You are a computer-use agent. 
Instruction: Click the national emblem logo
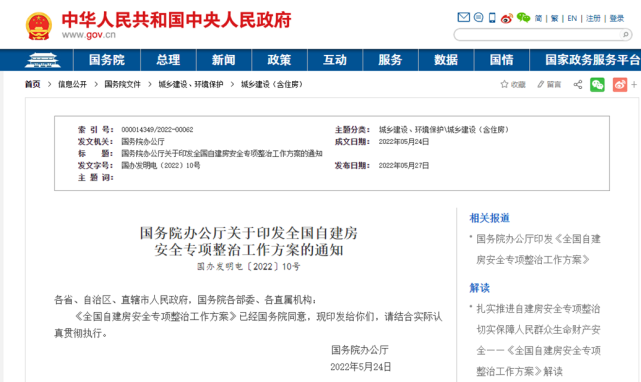[x=38, y=26]
